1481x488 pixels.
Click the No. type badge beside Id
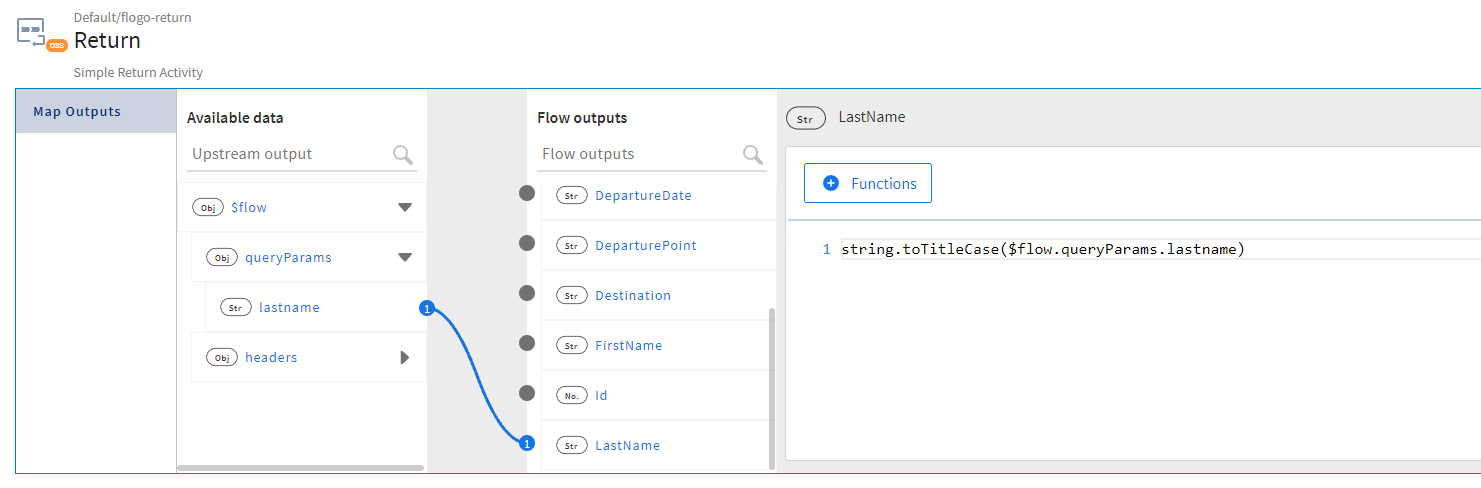tap(571, 396)
